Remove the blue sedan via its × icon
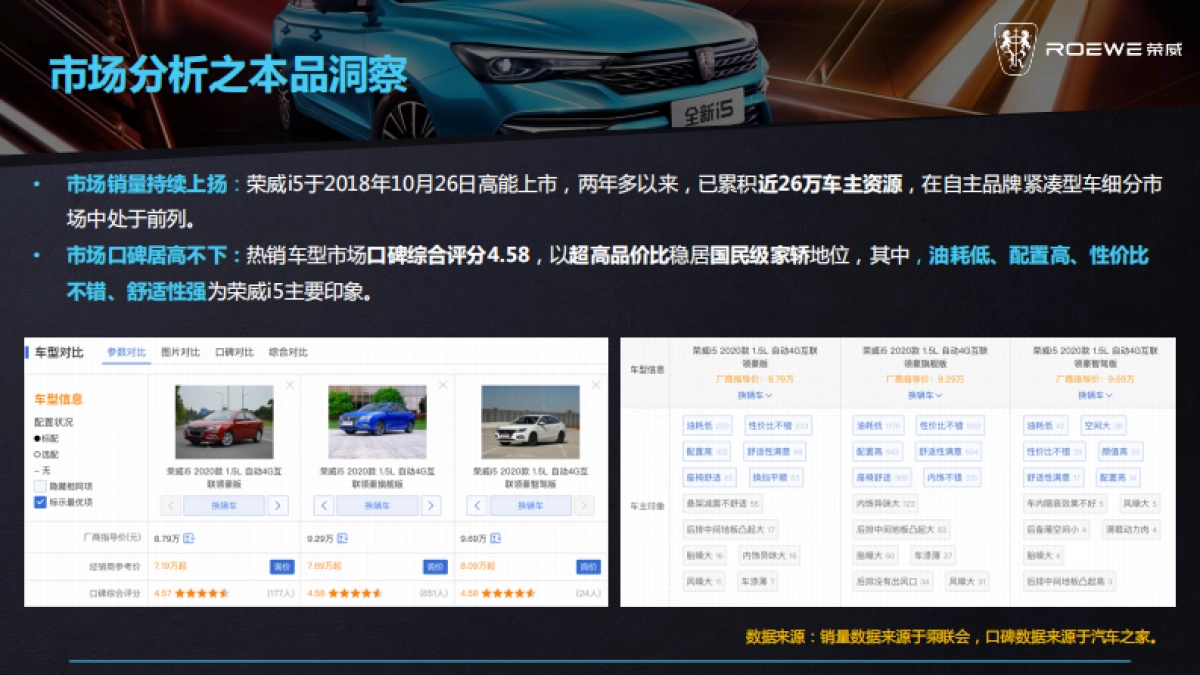 click(443, 384)
